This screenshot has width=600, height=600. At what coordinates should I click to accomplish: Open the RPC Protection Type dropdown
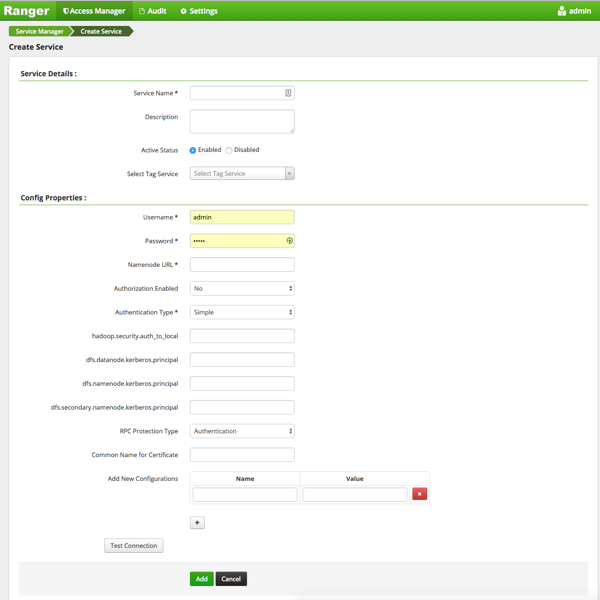pyautogui.click(x=242, y=431)
